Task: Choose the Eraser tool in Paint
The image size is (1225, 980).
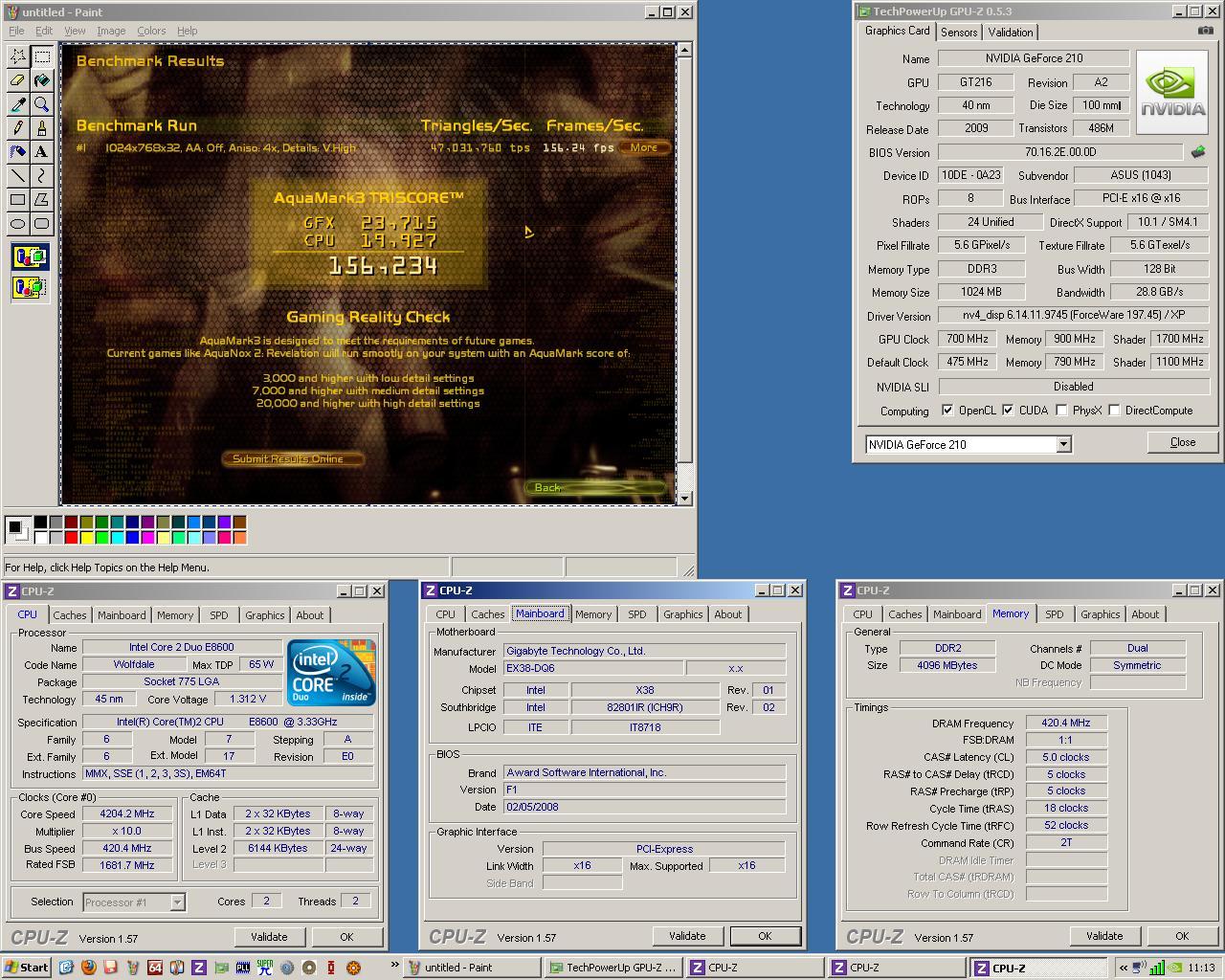Action: [17, 80]
